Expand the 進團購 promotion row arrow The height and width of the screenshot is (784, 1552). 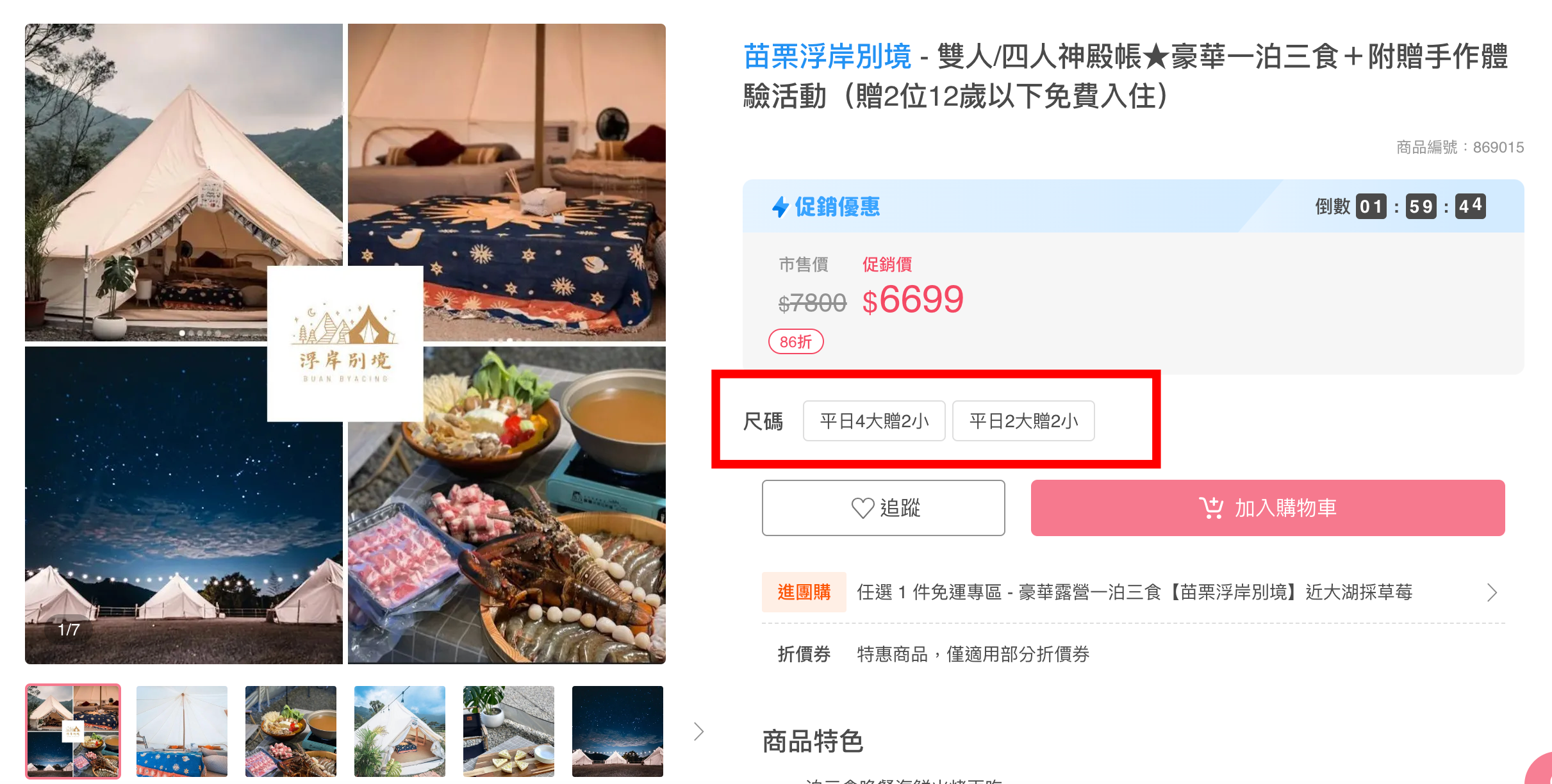point(1492,592)
